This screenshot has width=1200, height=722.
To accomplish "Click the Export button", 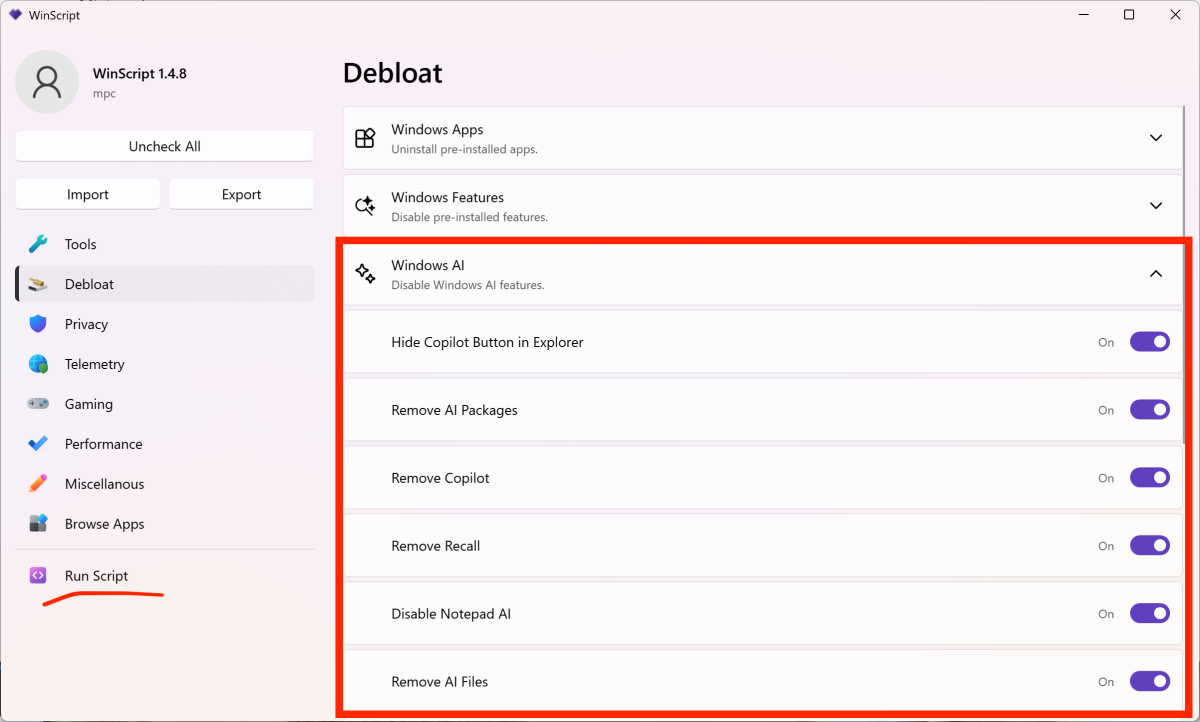I will [241, 195].
